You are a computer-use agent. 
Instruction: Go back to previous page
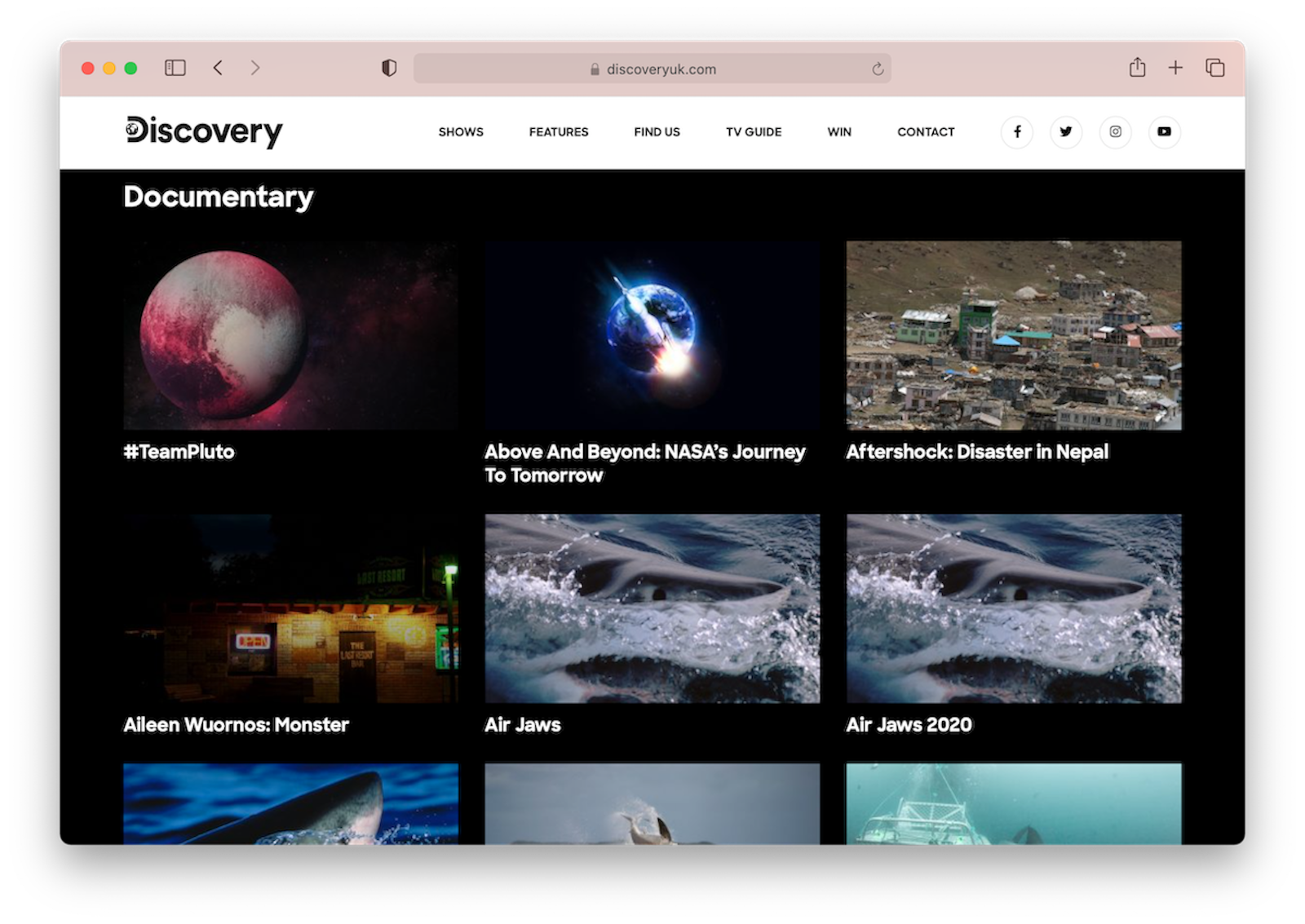218,69
